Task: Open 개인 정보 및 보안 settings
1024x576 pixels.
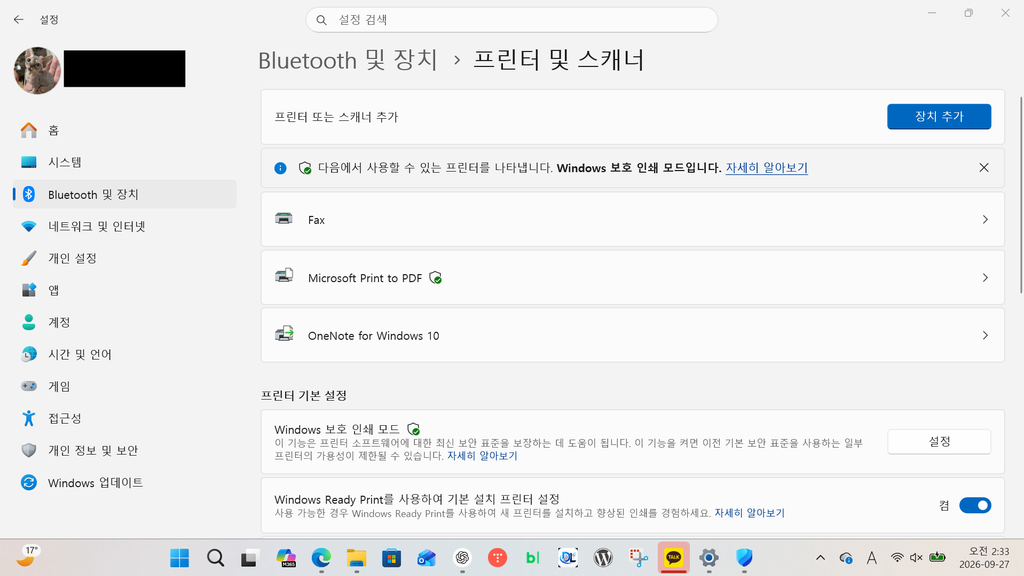Action: click(124, 451)
